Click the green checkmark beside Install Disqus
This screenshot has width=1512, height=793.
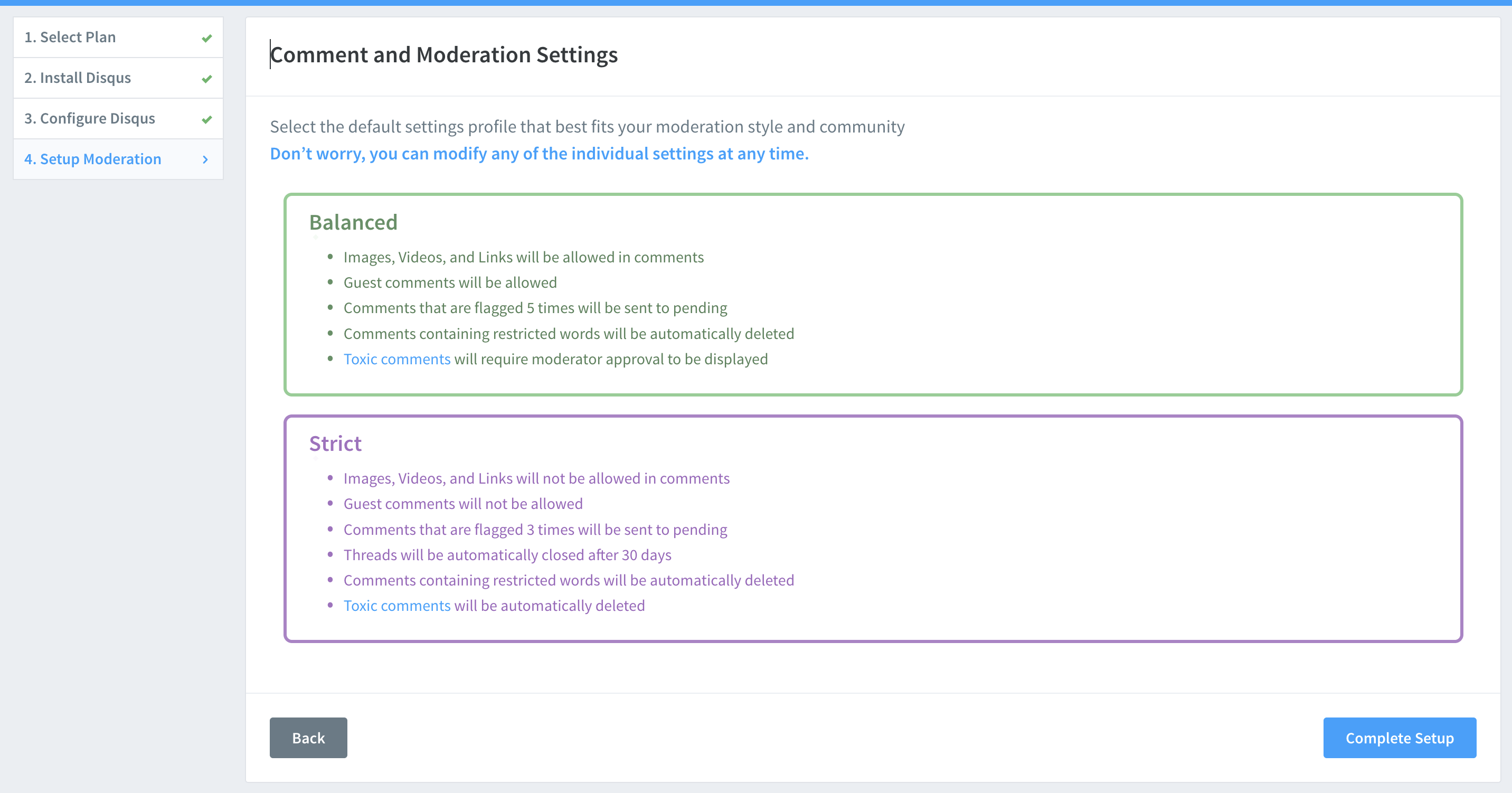(206, 79)
